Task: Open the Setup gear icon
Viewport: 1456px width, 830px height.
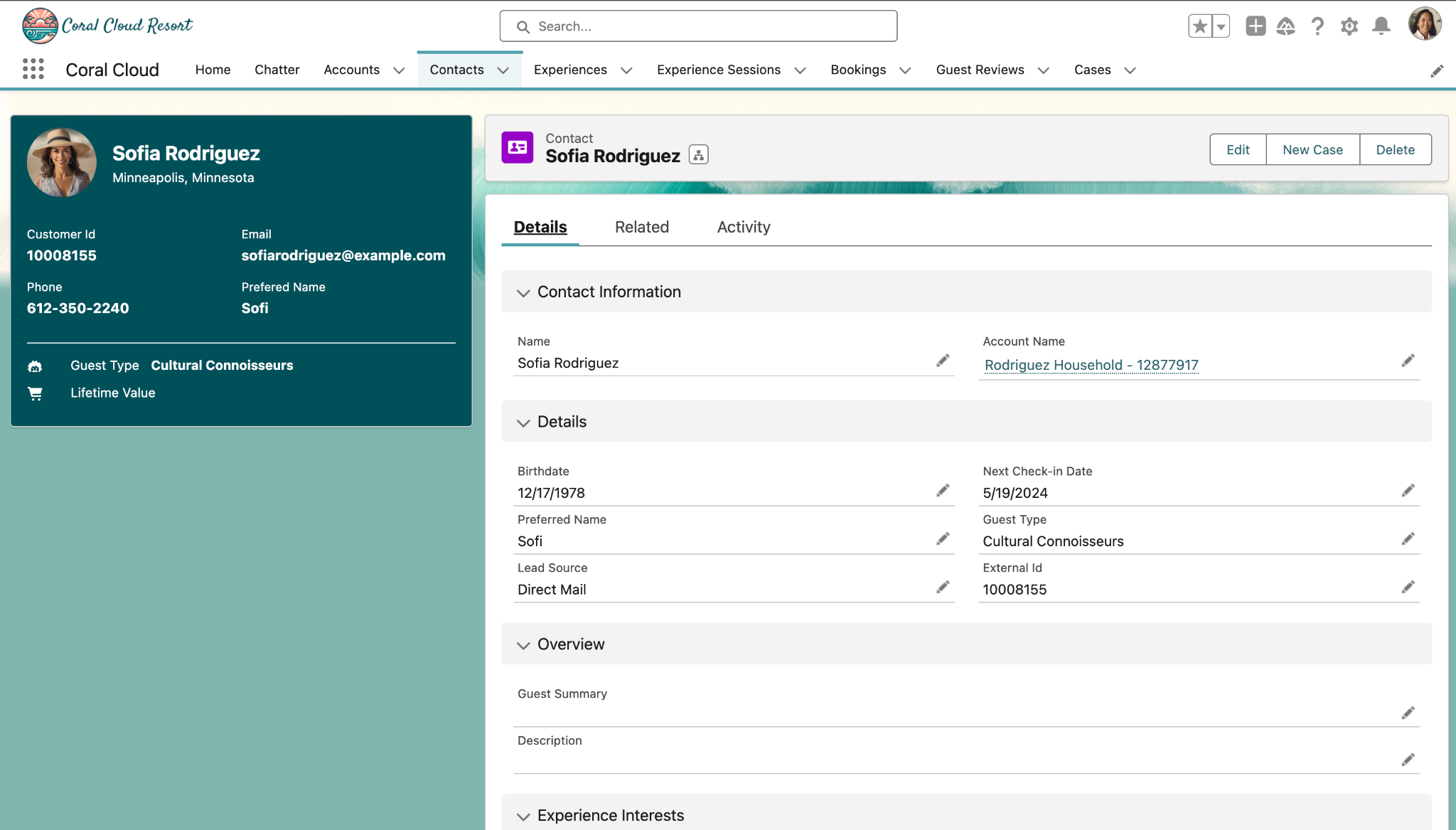Action: (x=1349, y=26)
